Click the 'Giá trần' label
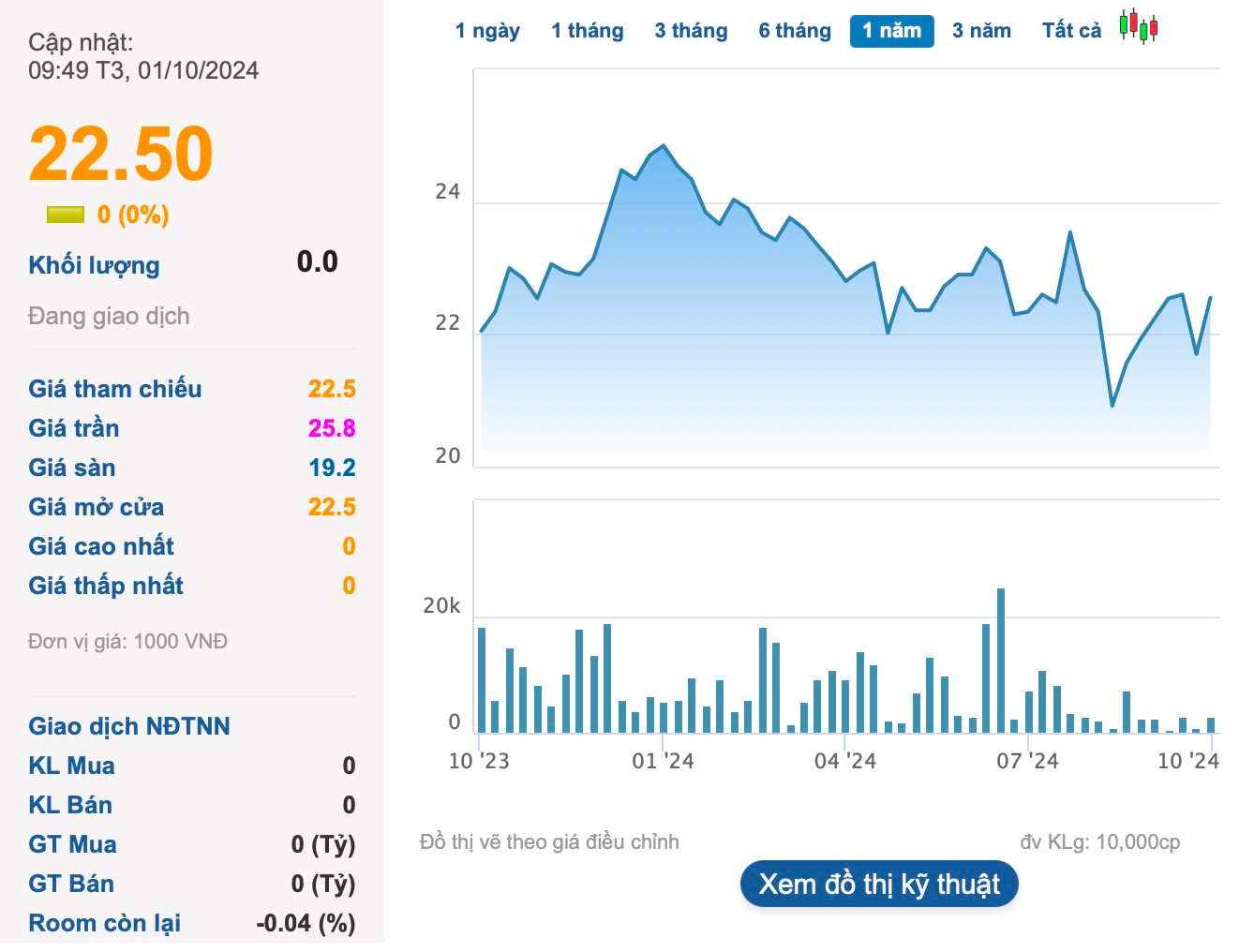 click(x=74, y=428)
